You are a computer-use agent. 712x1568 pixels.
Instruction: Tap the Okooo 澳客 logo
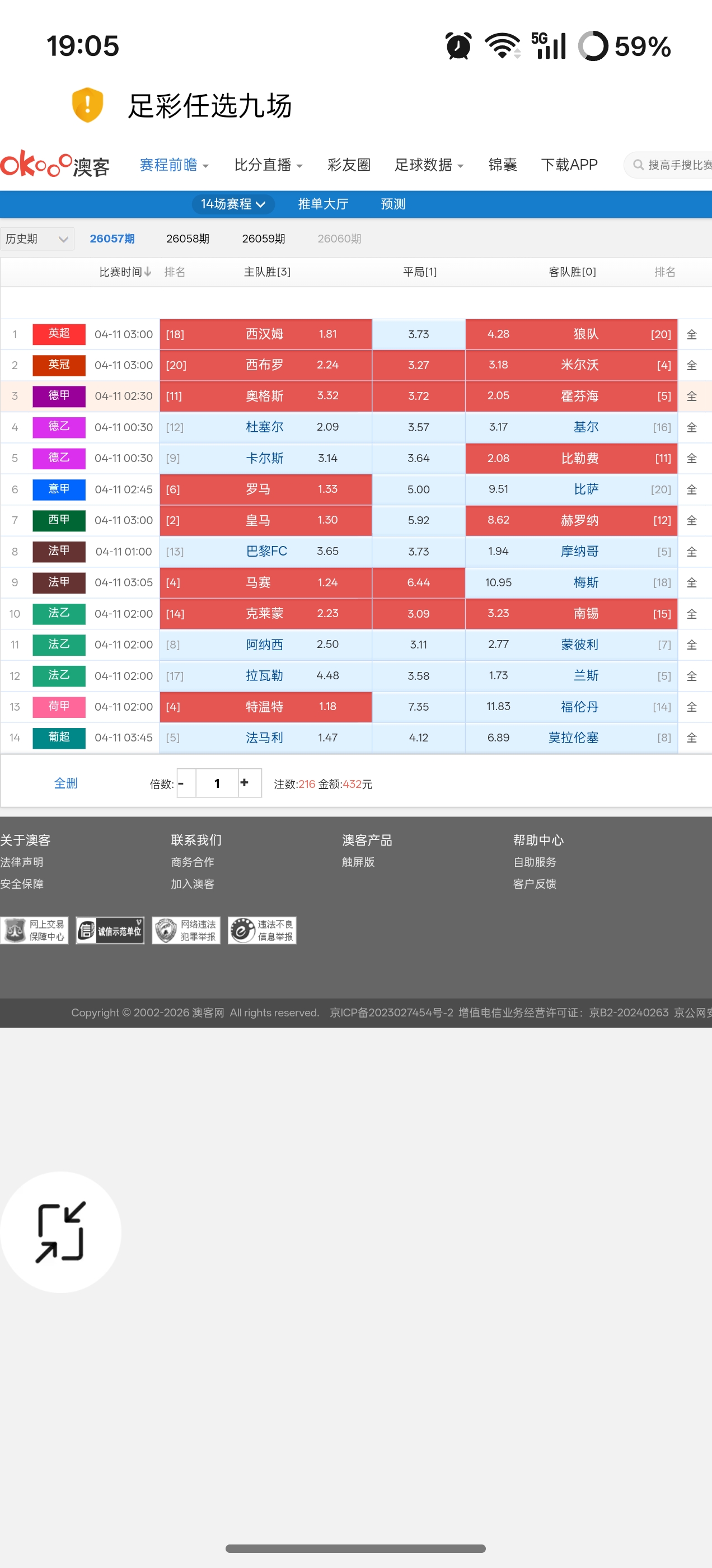55,164
